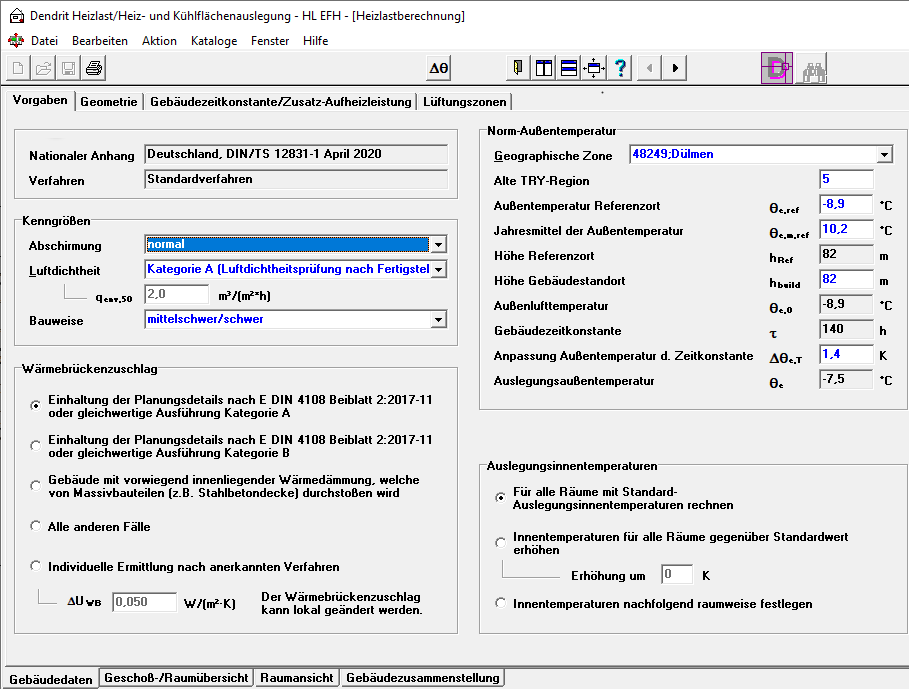Click the Alte TRY-Region input field

(846, 180)
